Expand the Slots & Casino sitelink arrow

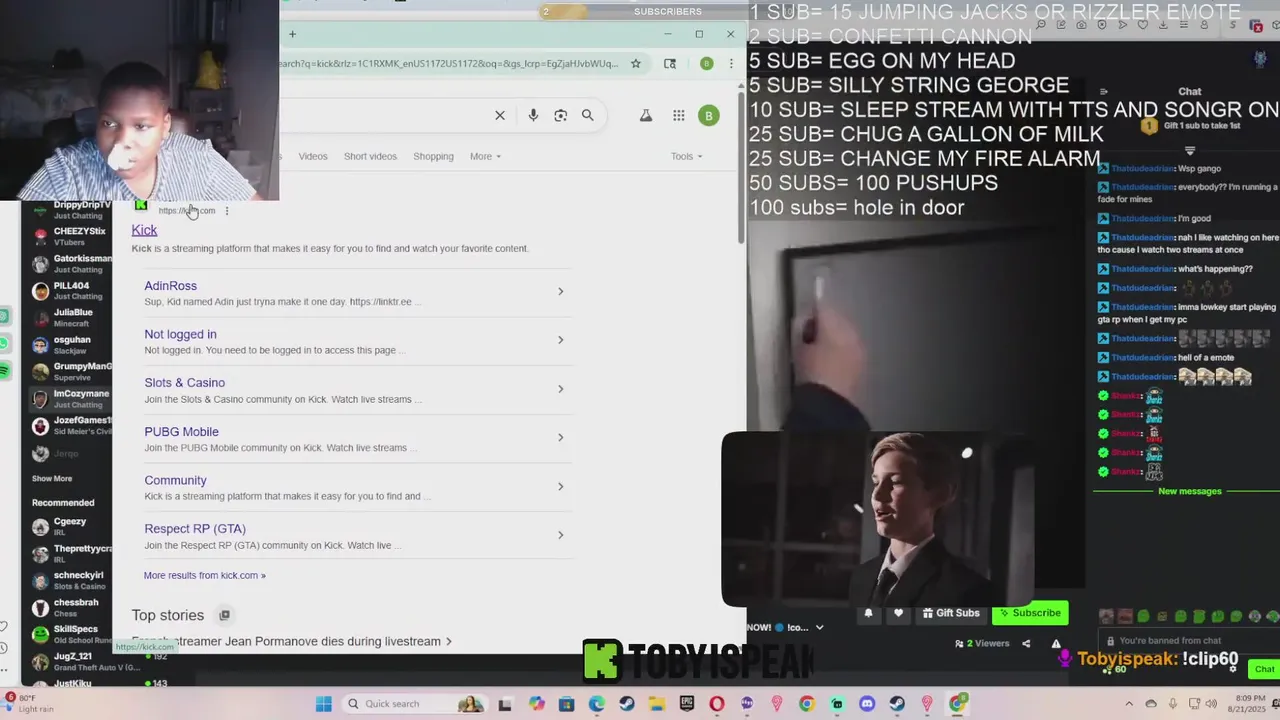tap(560, 389)
